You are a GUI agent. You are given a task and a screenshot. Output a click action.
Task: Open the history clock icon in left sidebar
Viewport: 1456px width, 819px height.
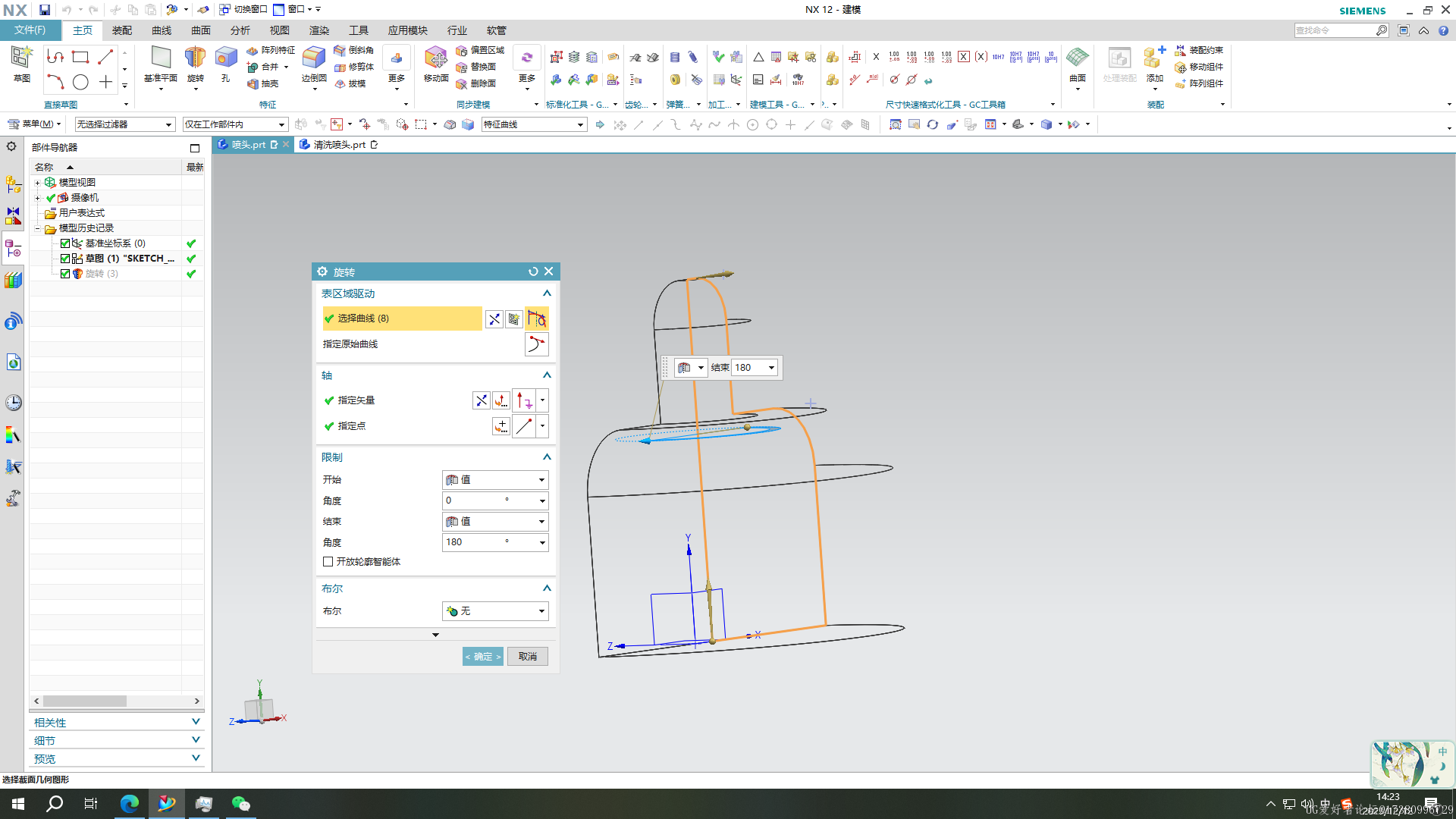point(14,403)
